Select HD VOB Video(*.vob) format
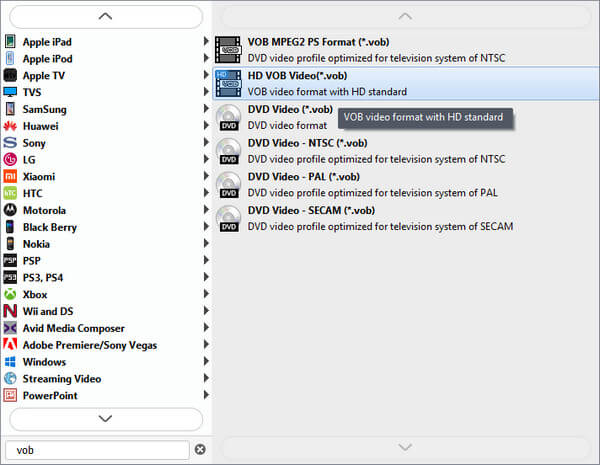 (406, 83)
